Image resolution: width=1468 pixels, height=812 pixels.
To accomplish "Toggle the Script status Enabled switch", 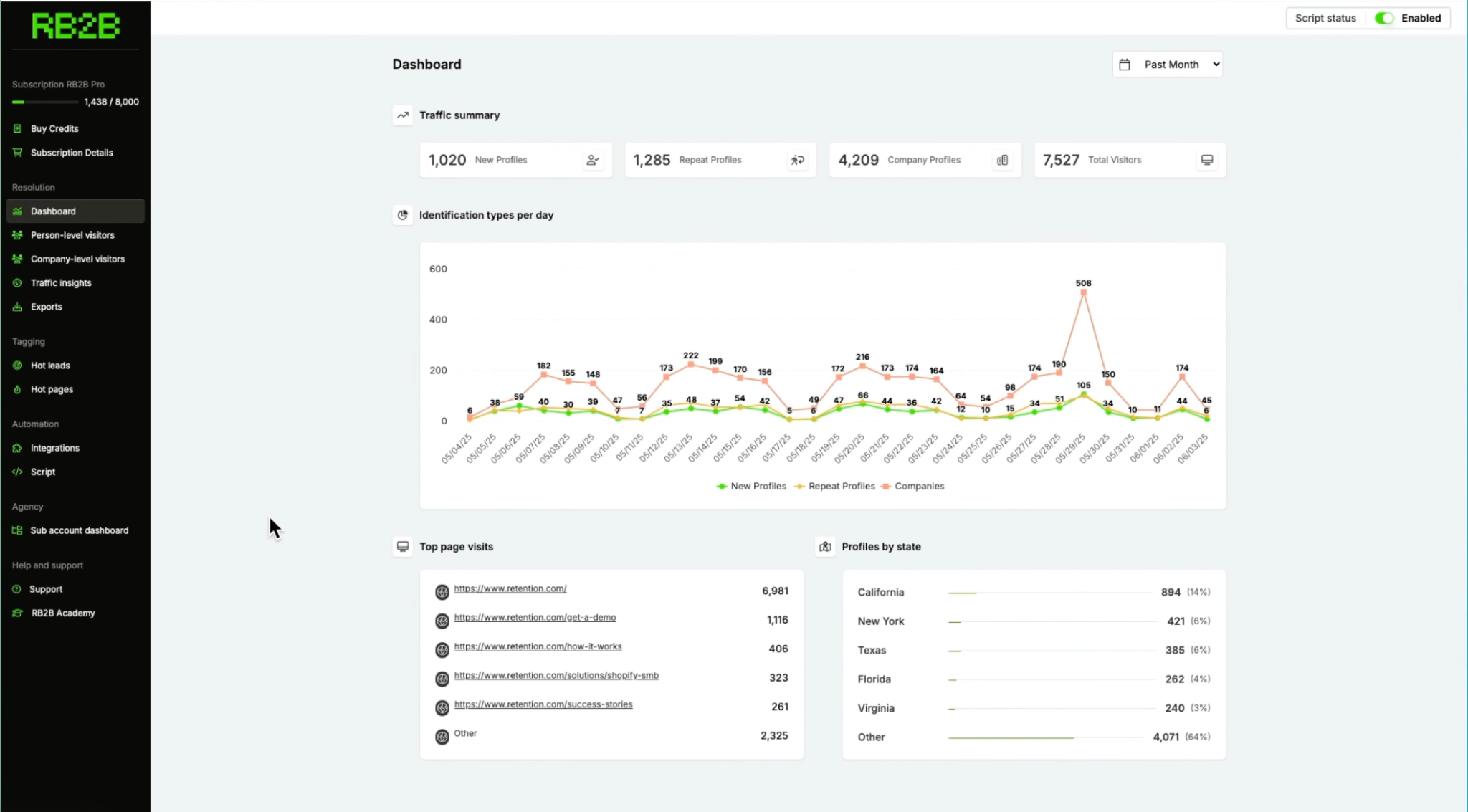I will (1383, 18).
